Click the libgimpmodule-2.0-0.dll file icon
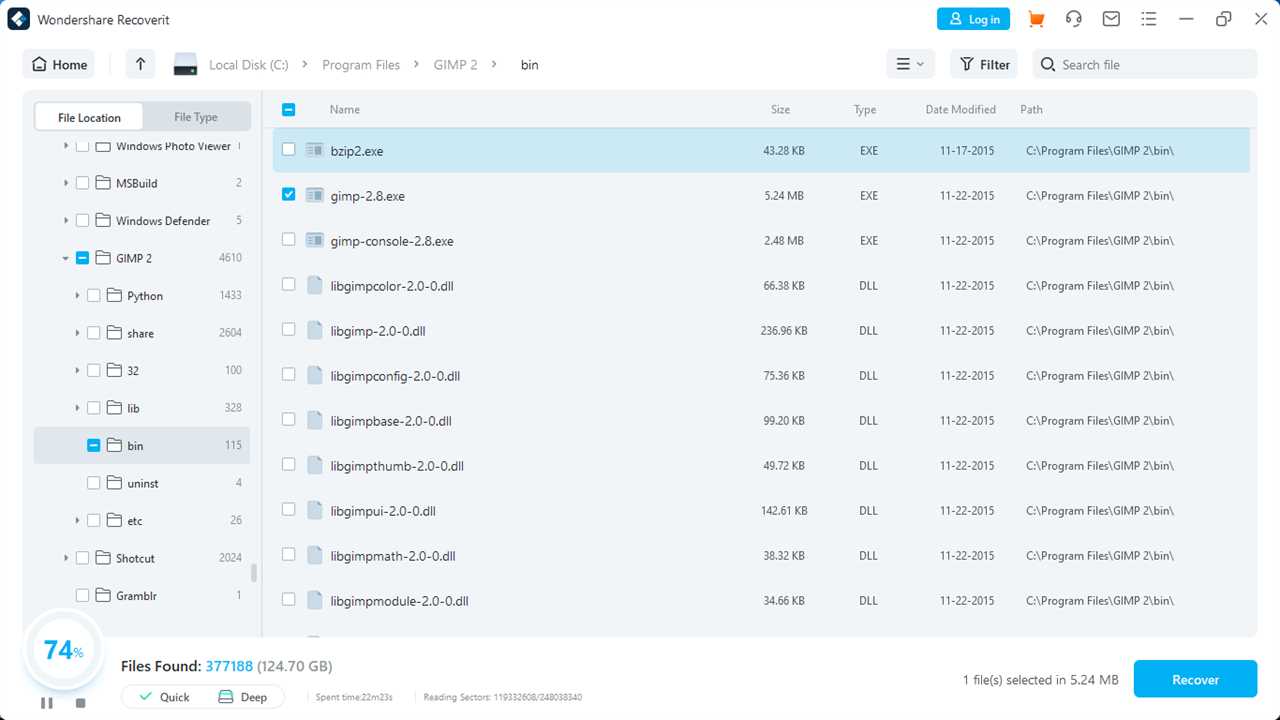The width and height of the screenshot is (1280, 720). [x=315, y=600]
